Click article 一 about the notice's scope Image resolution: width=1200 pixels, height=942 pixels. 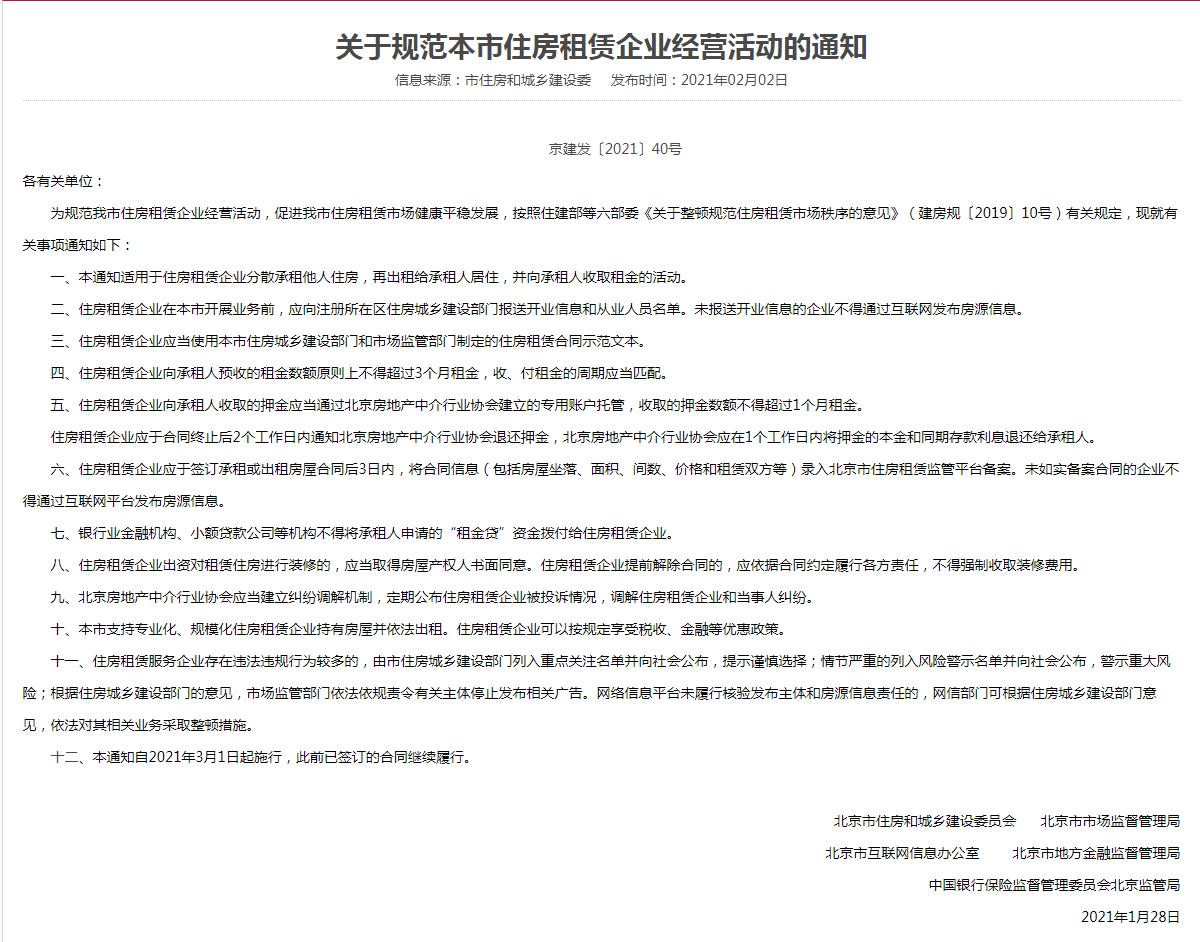(x=369, y=277)
